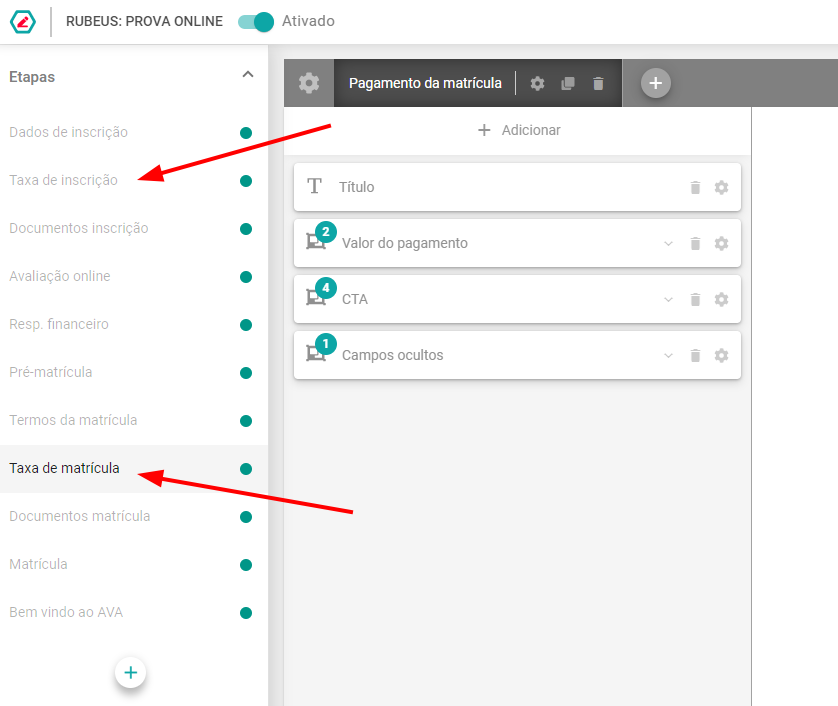The image size is (838, 706).
Task: Click the Adicionar button
Action: [x=518, y=130]
